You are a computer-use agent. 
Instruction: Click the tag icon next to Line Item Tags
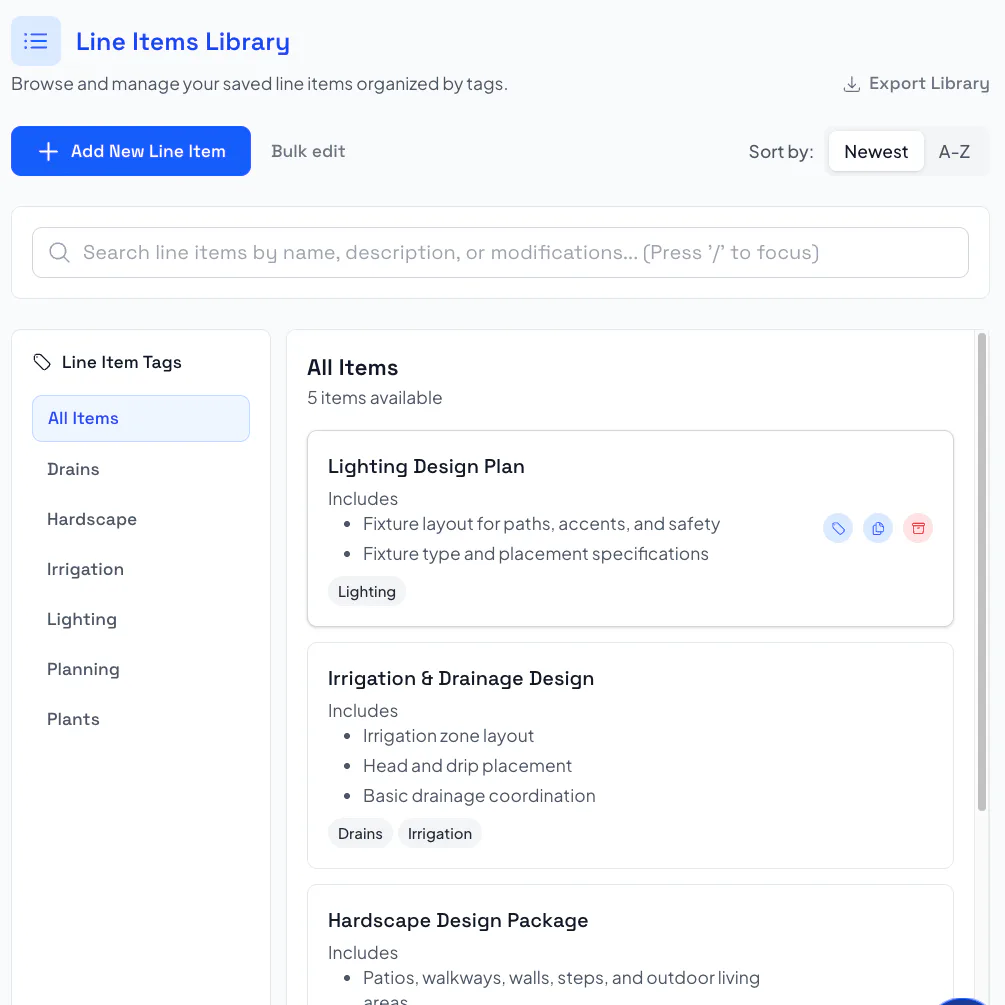pos(42,362)
